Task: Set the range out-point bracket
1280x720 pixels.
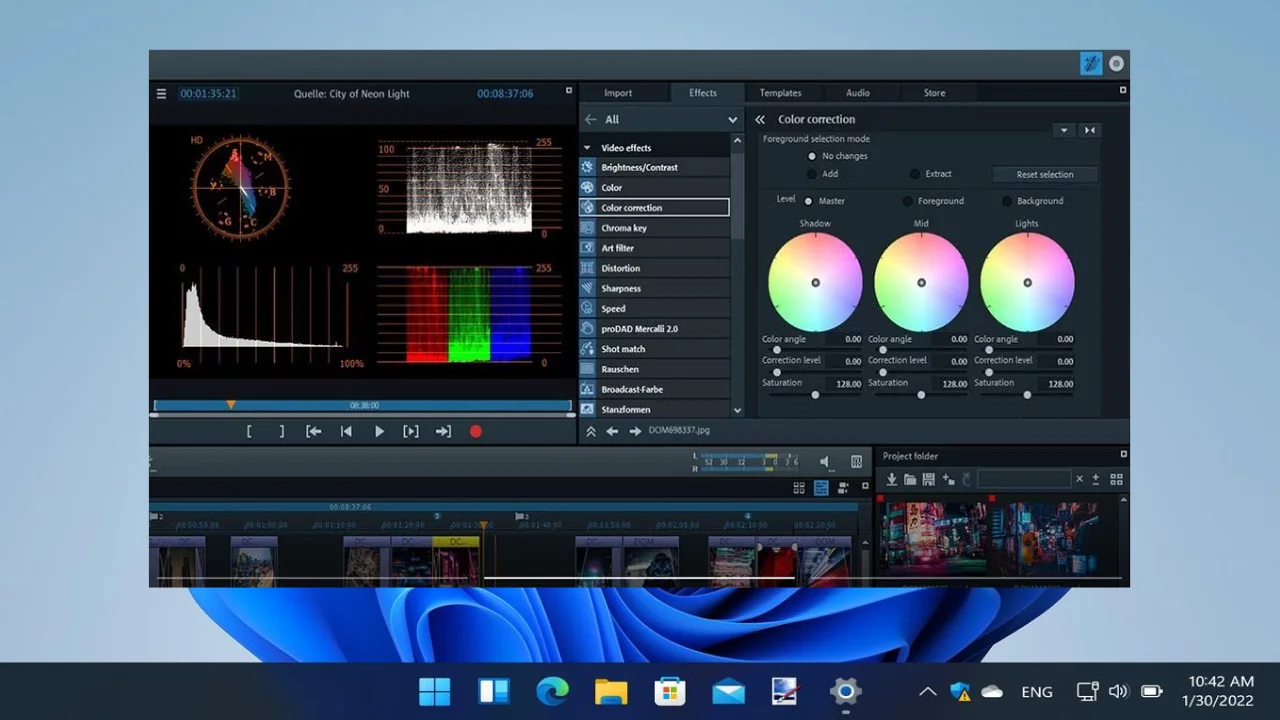Action: click(x=282, y=432)
